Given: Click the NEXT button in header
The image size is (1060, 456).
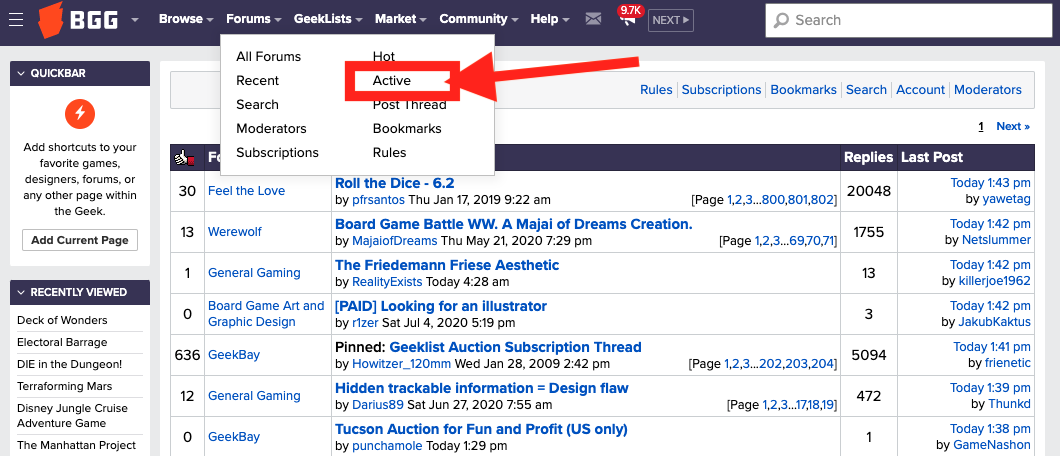Looking at the screenshot, I should tap(671, 20).
